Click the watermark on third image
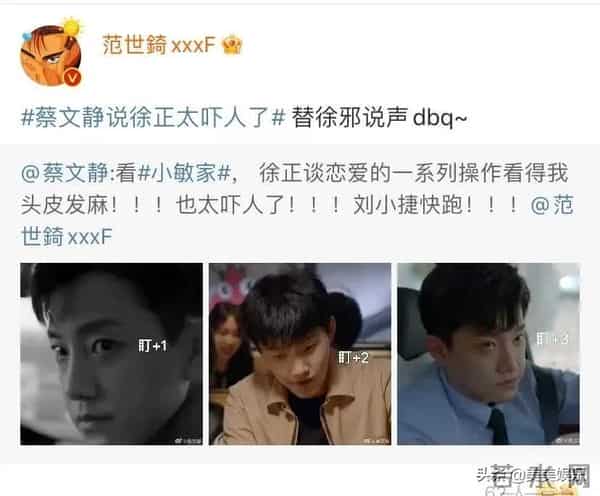The width and height of the screenshot is (600, 496). [565, 440]
